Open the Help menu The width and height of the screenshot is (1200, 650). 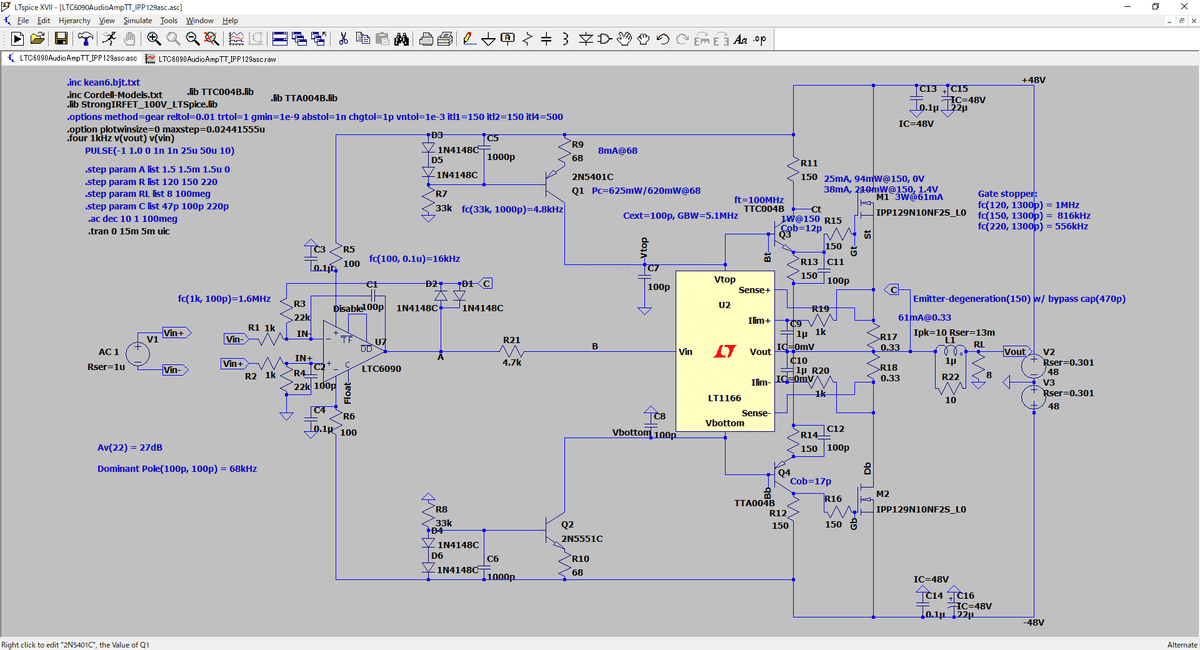coord(230,20)
